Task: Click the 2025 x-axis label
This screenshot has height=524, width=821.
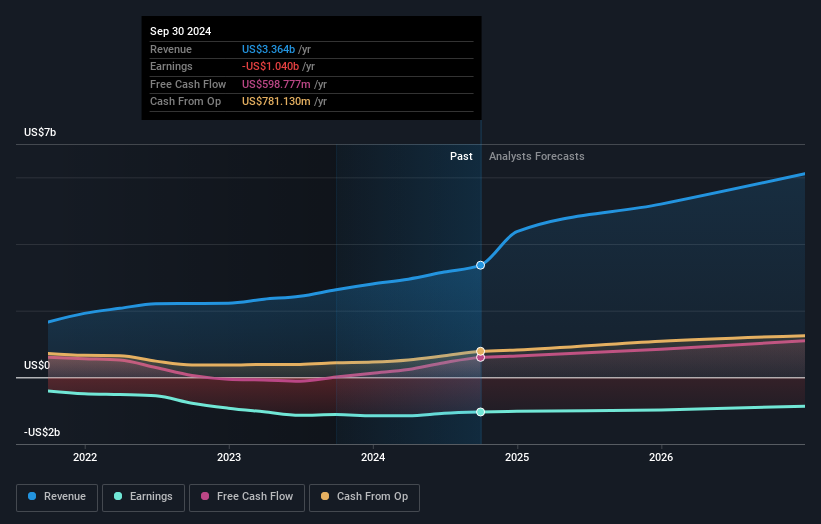Action: coord(517,457)
